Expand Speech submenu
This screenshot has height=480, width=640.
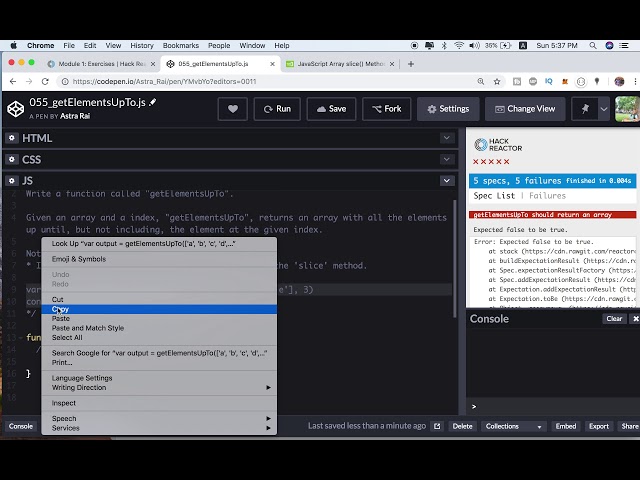tap(159, 418)
